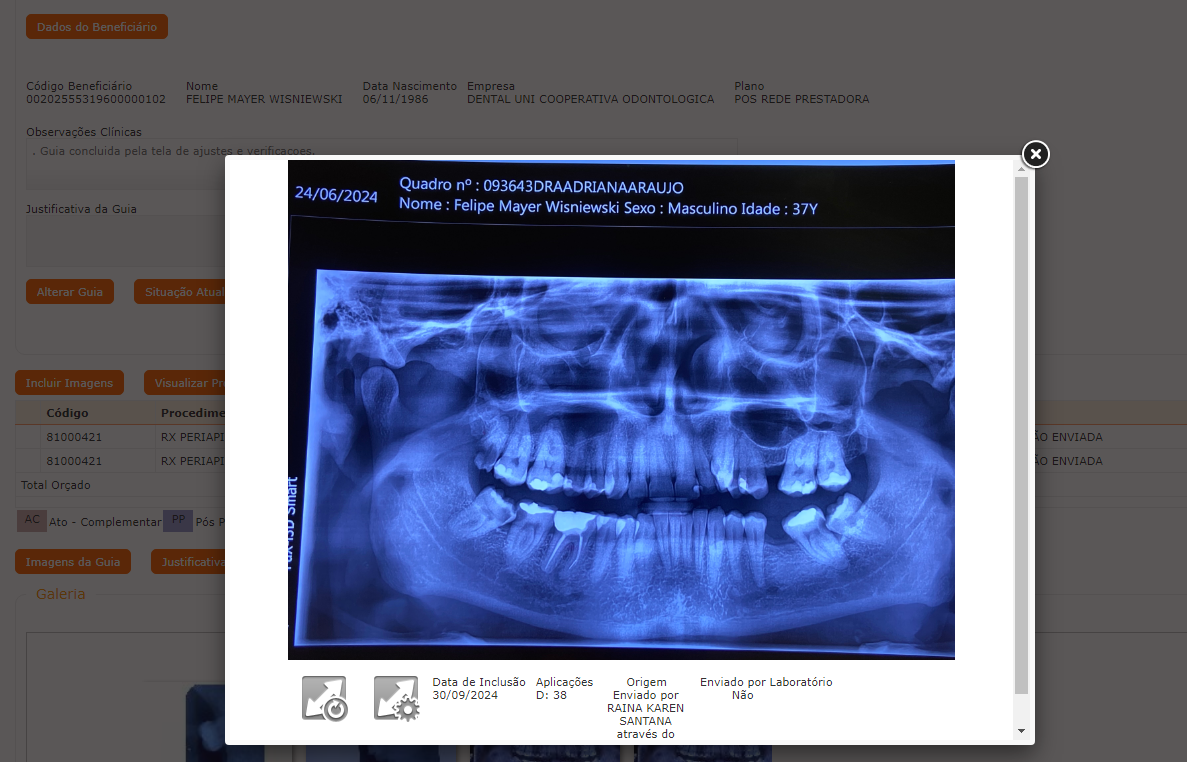Click the beneficiary code 00202555319600000102
1187x762 pixels.
click(x=96, y=99)
